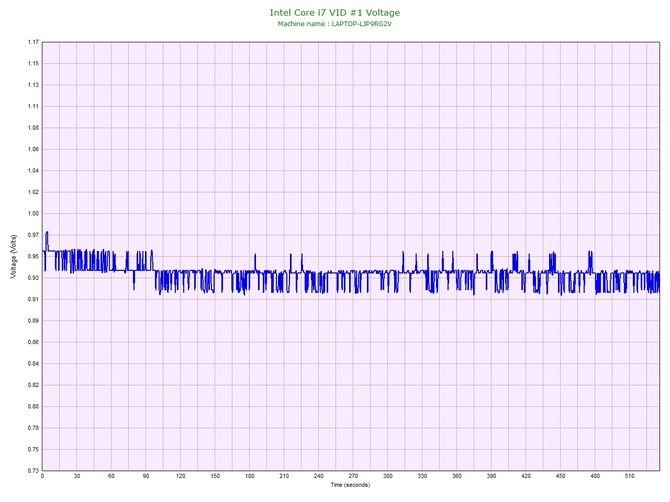This screenshot has height=502, width=670.
Task: Click the 1.13 y-axis tick label
Action: click(x=33, y=85)
